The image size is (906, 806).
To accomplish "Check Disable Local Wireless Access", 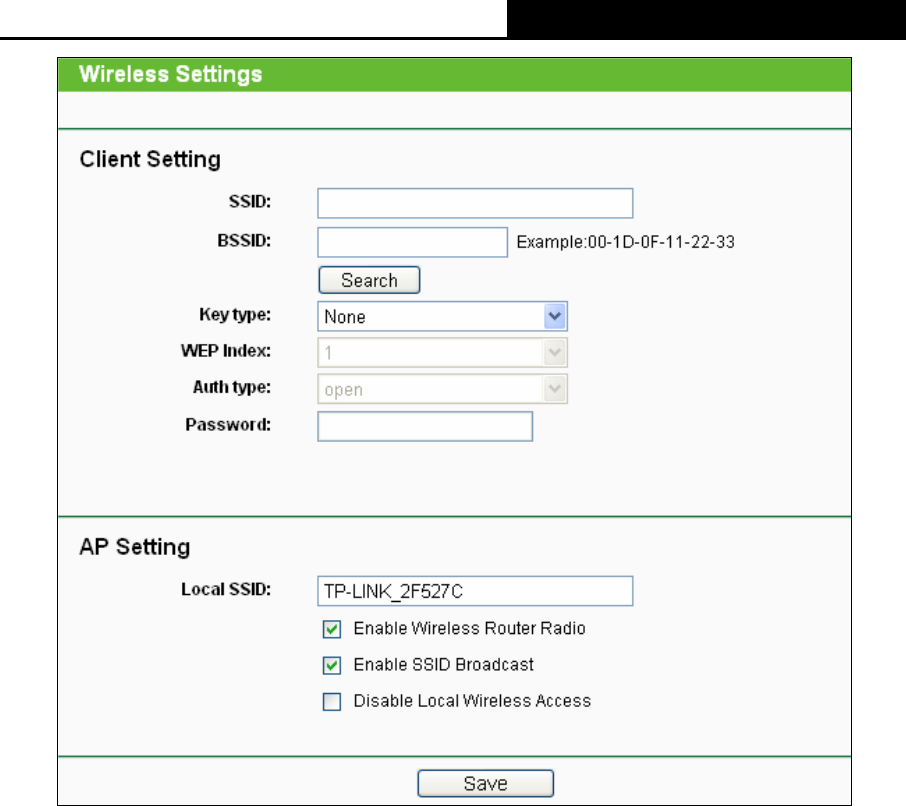I will (332, 702).
